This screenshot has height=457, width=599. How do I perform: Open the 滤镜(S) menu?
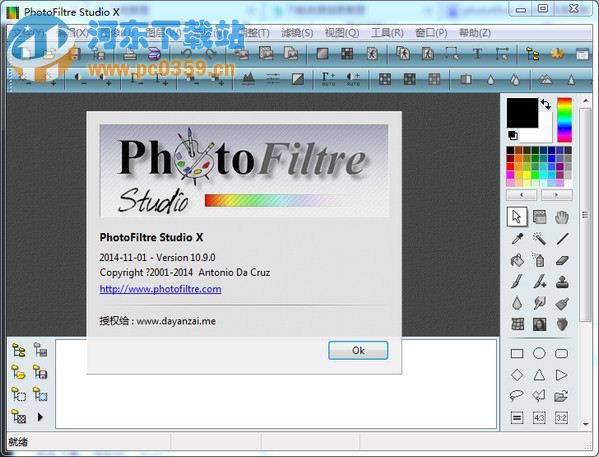pyautogui.click(x=297, y=33)
